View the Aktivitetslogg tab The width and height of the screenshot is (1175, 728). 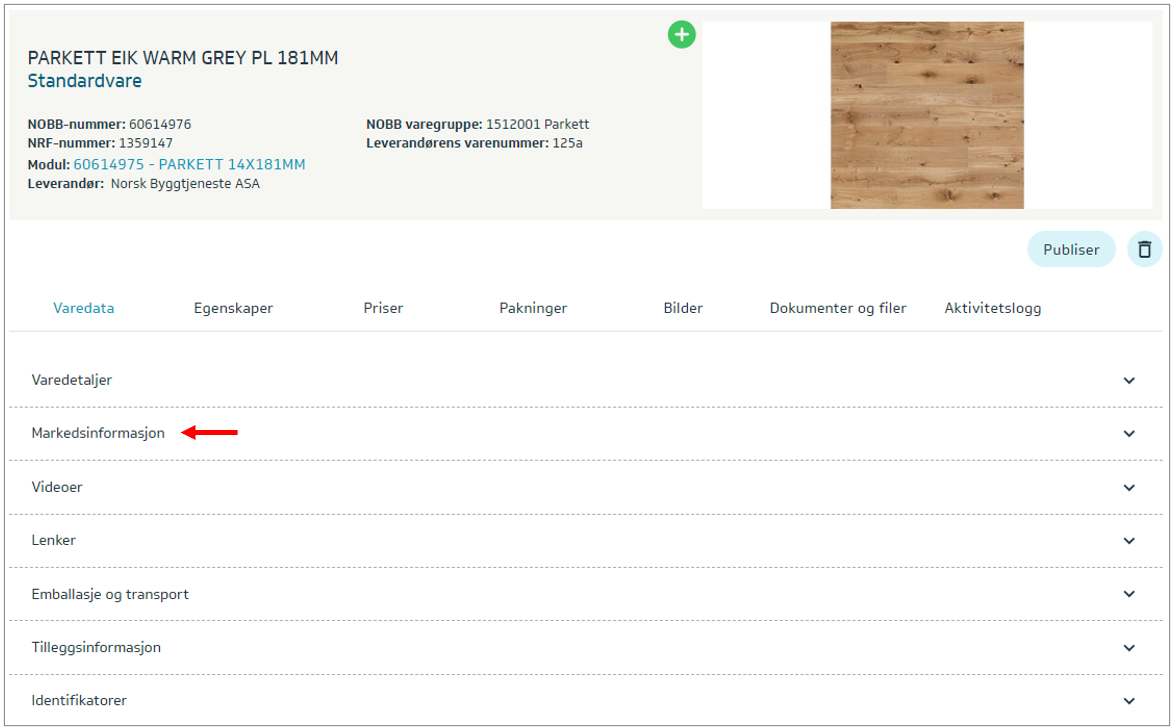[992, 308]
